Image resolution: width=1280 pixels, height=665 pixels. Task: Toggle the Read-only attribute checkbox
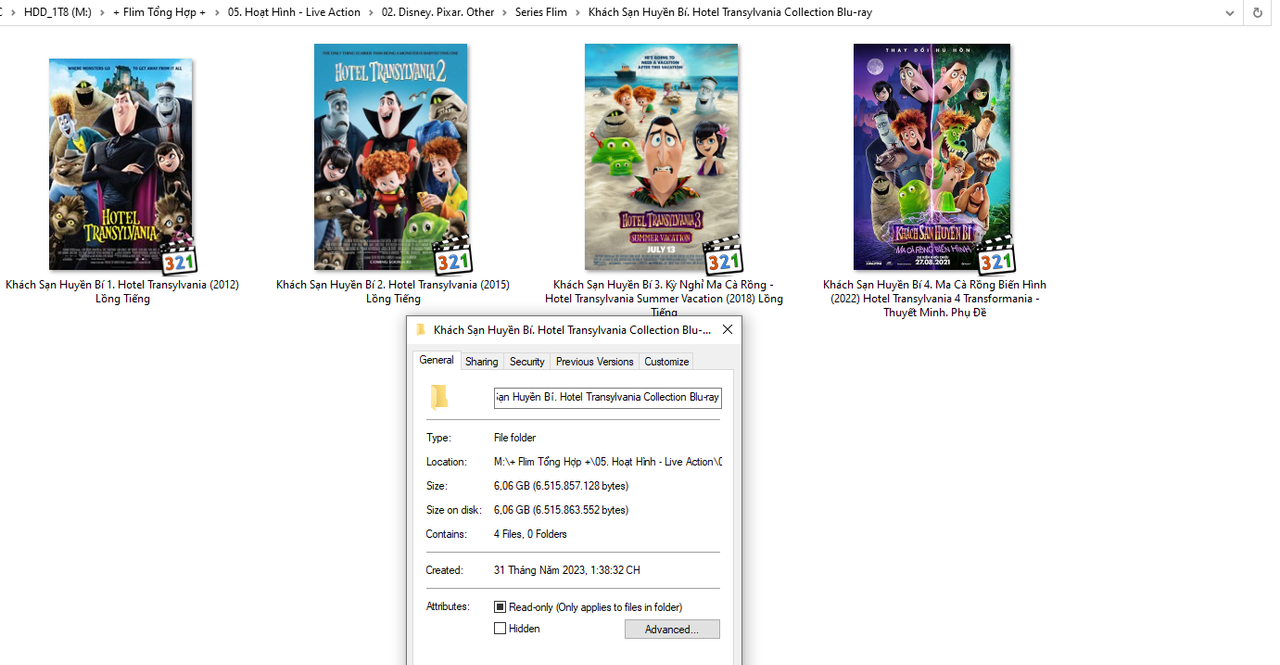(500, 607)
